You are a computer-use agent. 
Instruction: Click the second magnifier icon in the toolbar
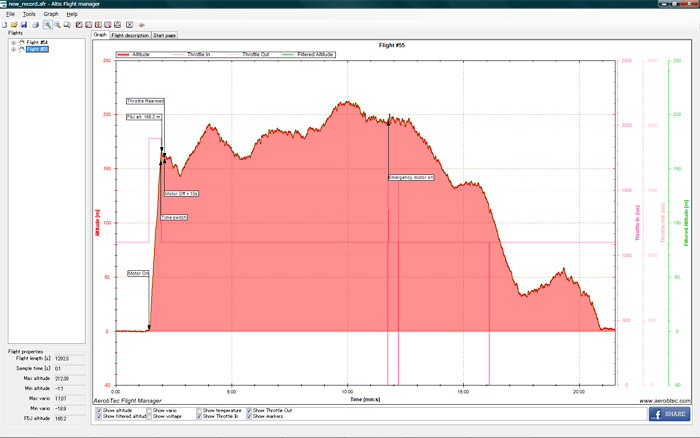coord(58,25)
